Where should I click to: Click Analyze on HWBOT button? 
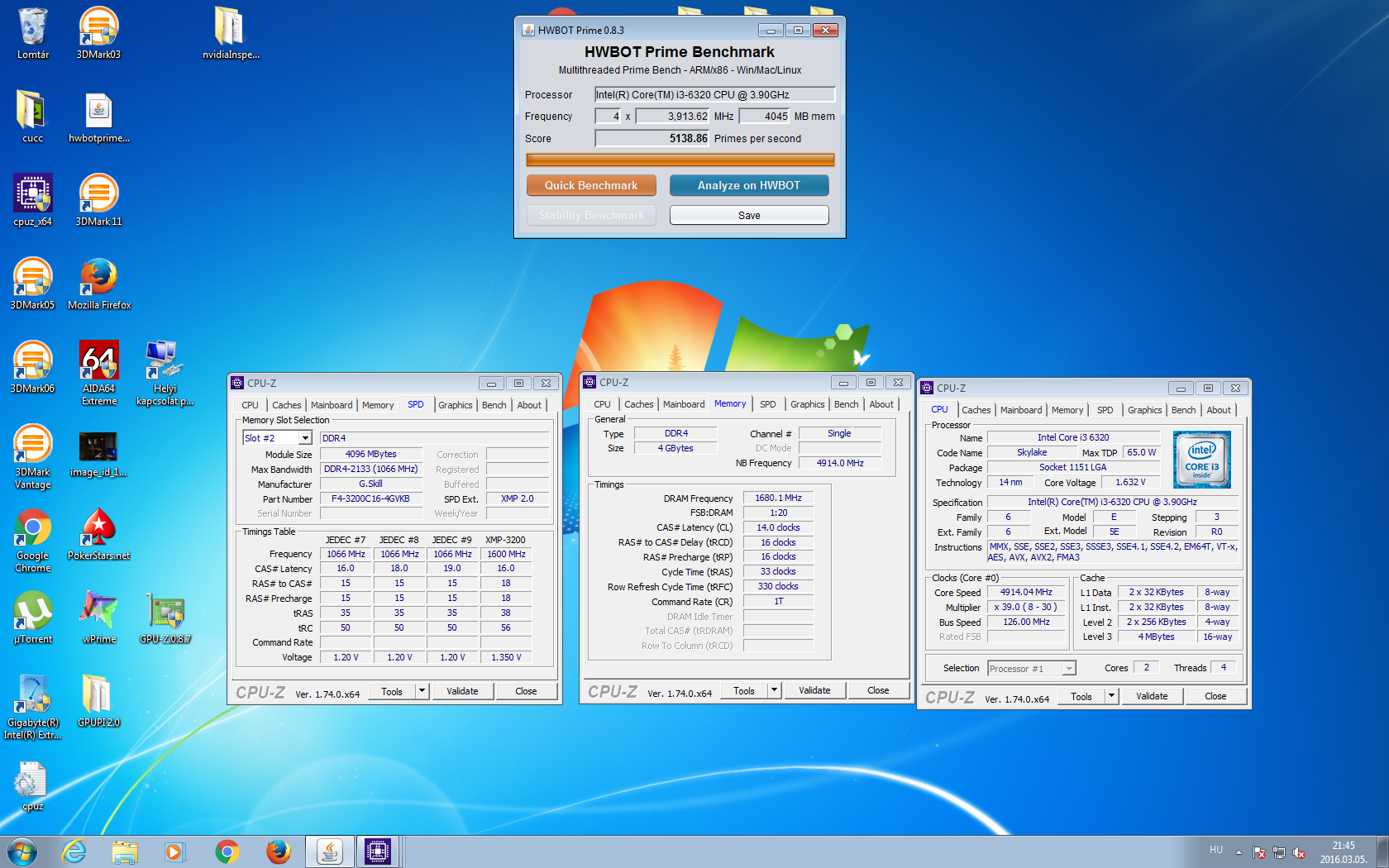pyautogui.click(x=749, y=185)
